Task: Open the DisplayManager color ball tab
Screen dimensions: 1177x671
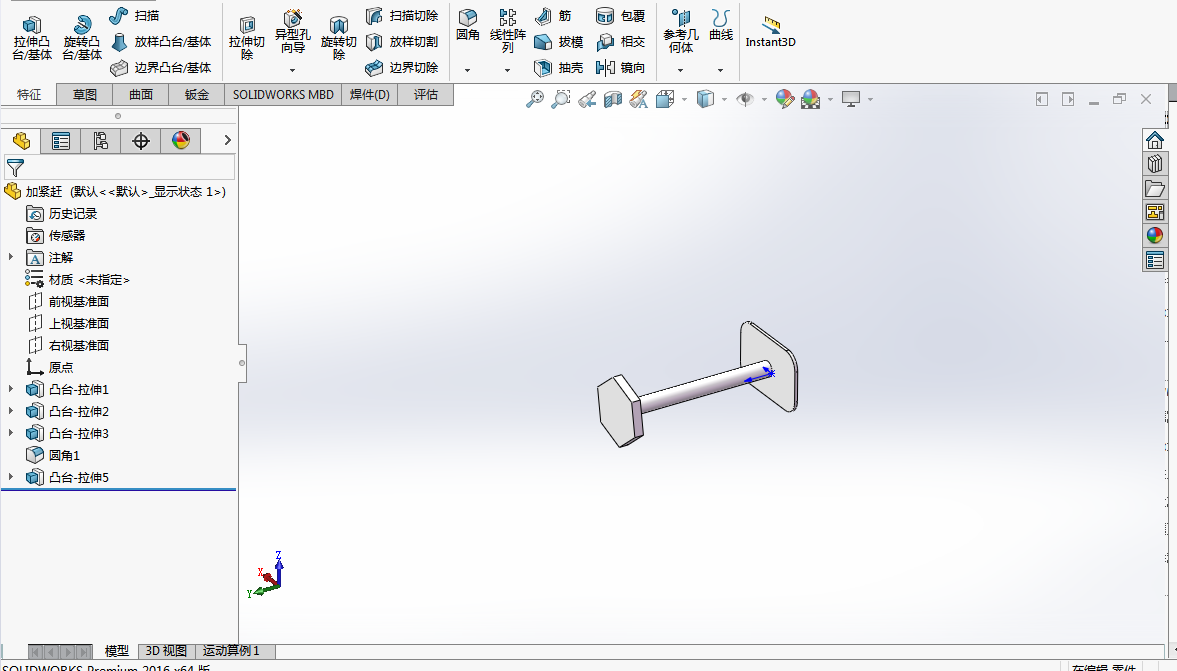Action: tap(181, 140)
